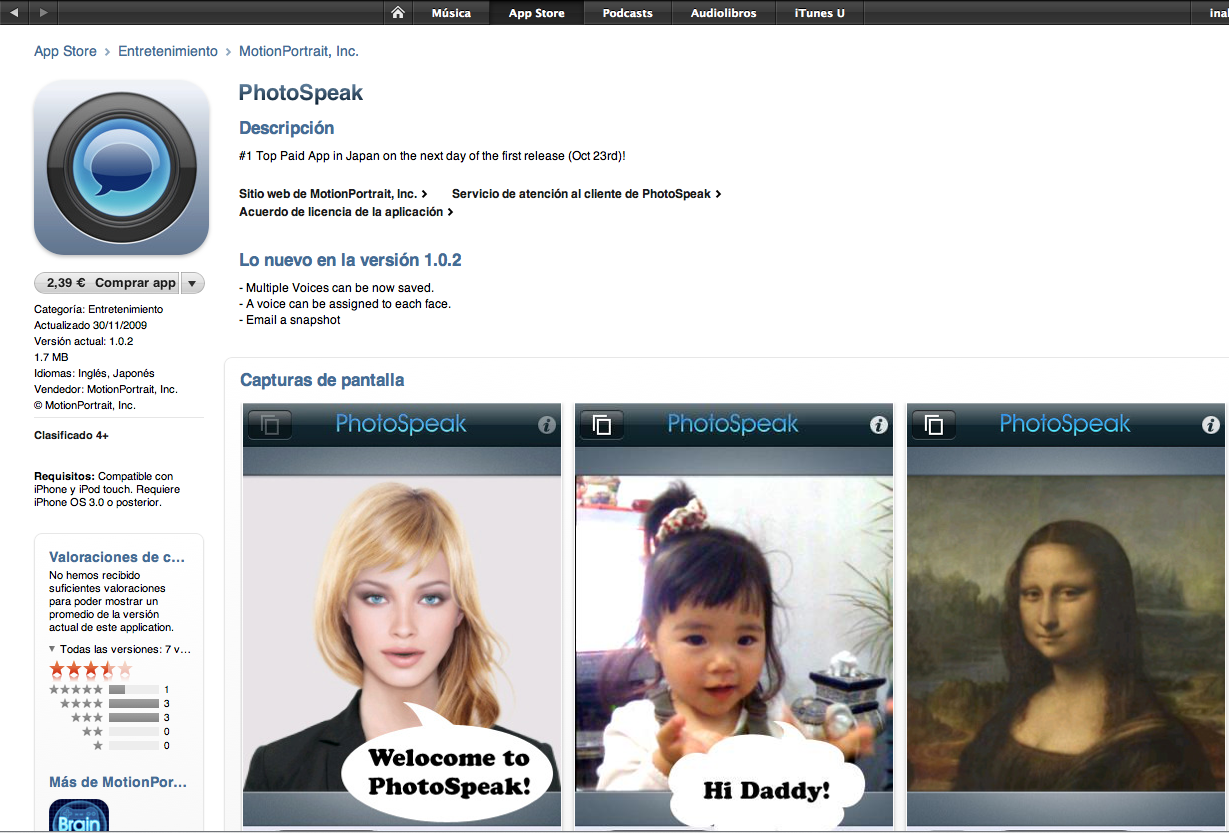The height and width of the screenshot is (833, 1229).
Task: Click the 'No hemos recibido suficientes valoraciones' notice
Action: tap(112, 601)
